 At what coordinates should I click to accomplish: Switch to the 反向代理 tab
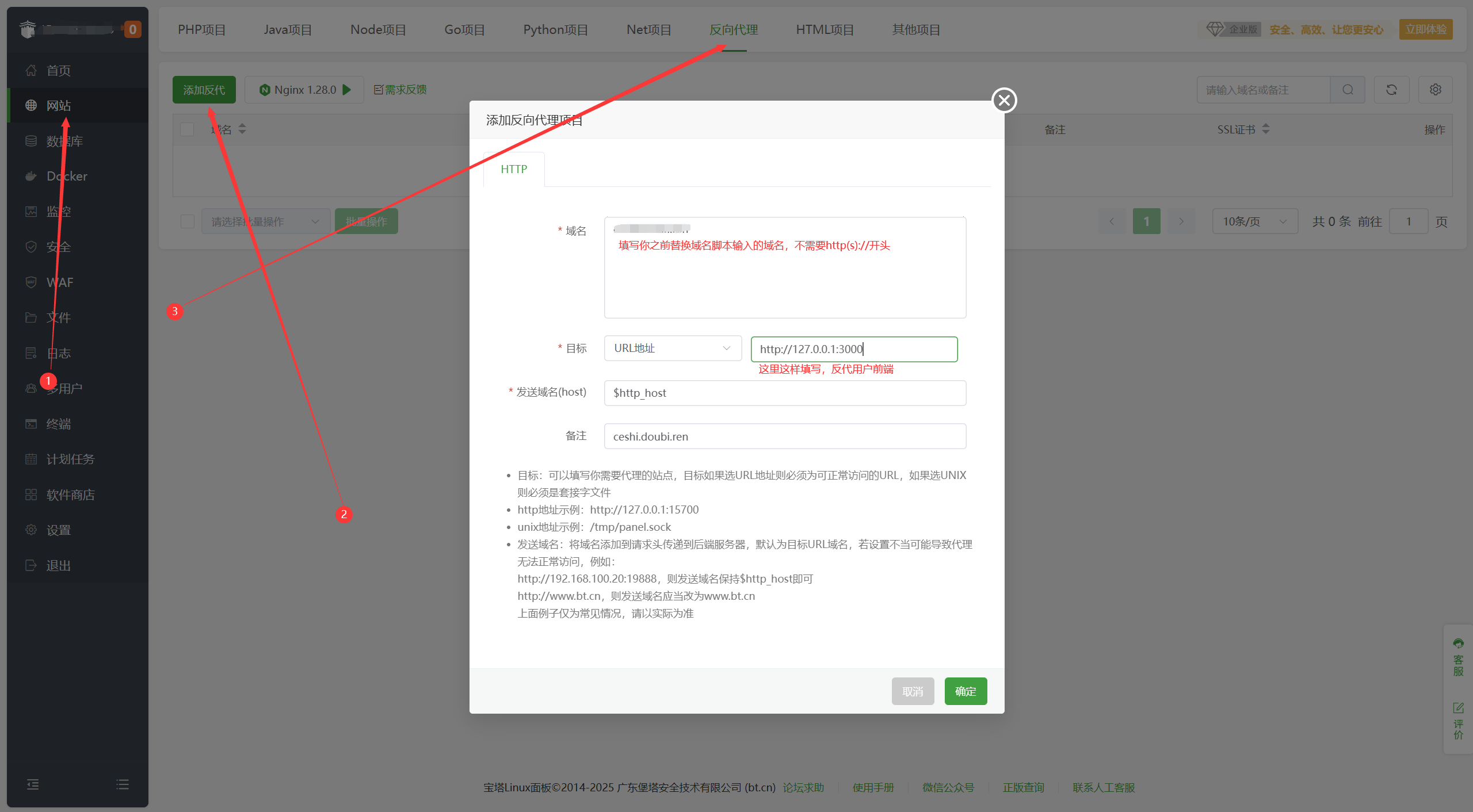734,29
